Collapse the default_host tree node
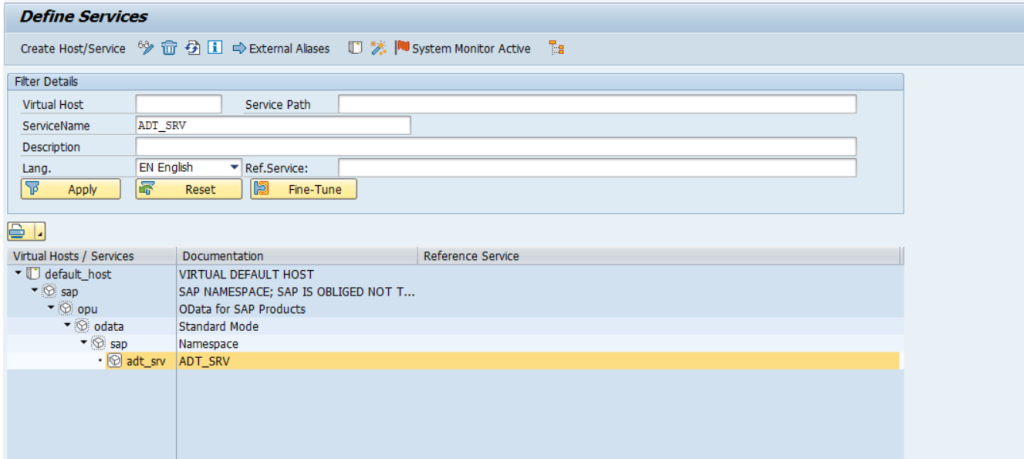This screenshot has width=1024, height=459. tap(18, 274)
